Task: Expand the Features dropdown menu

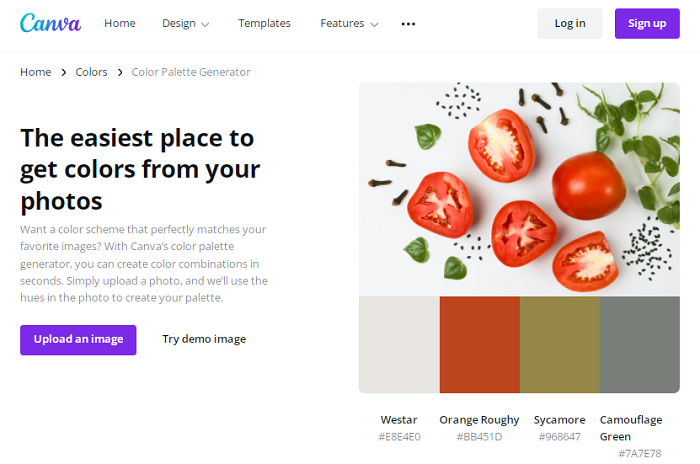Action: [349, 23]
